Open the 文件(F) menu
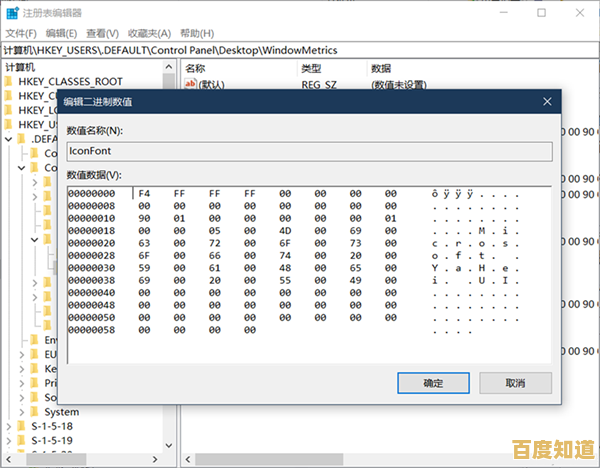This screenshot has height=468, width=600. (21, 32)
